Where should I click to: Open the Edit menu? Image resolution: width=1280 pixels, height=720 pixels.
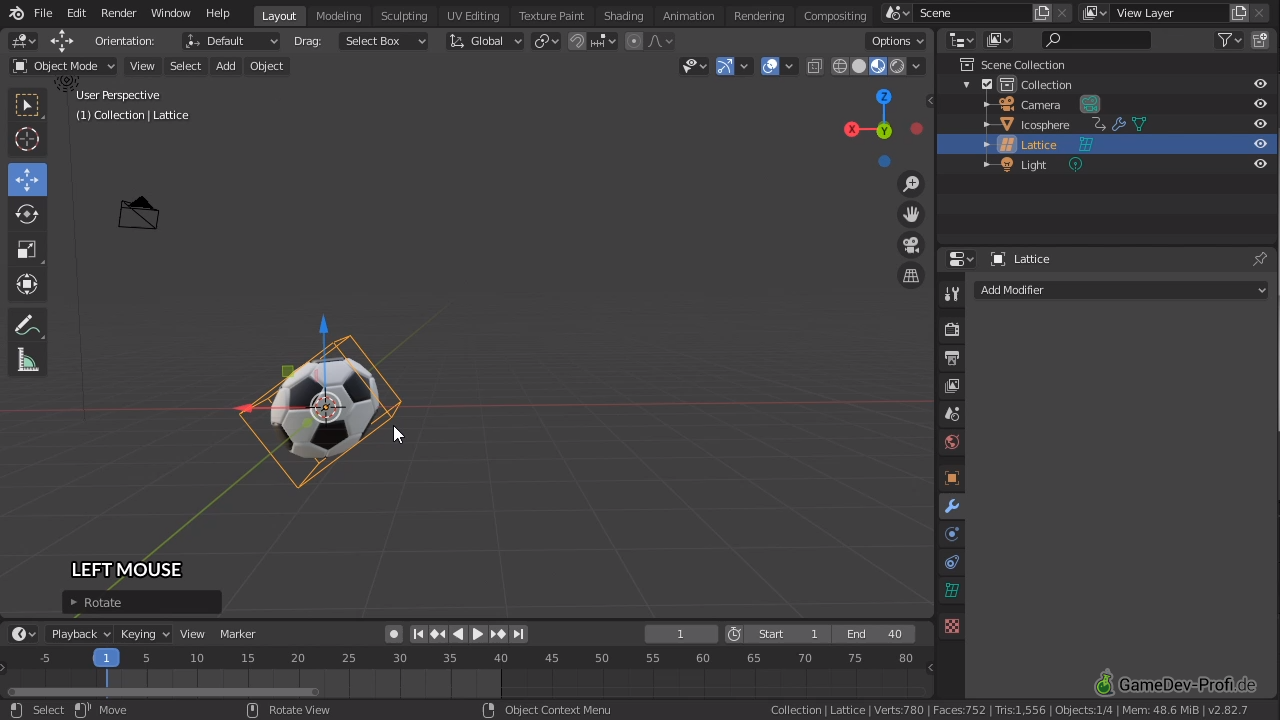tap(76, 13)
